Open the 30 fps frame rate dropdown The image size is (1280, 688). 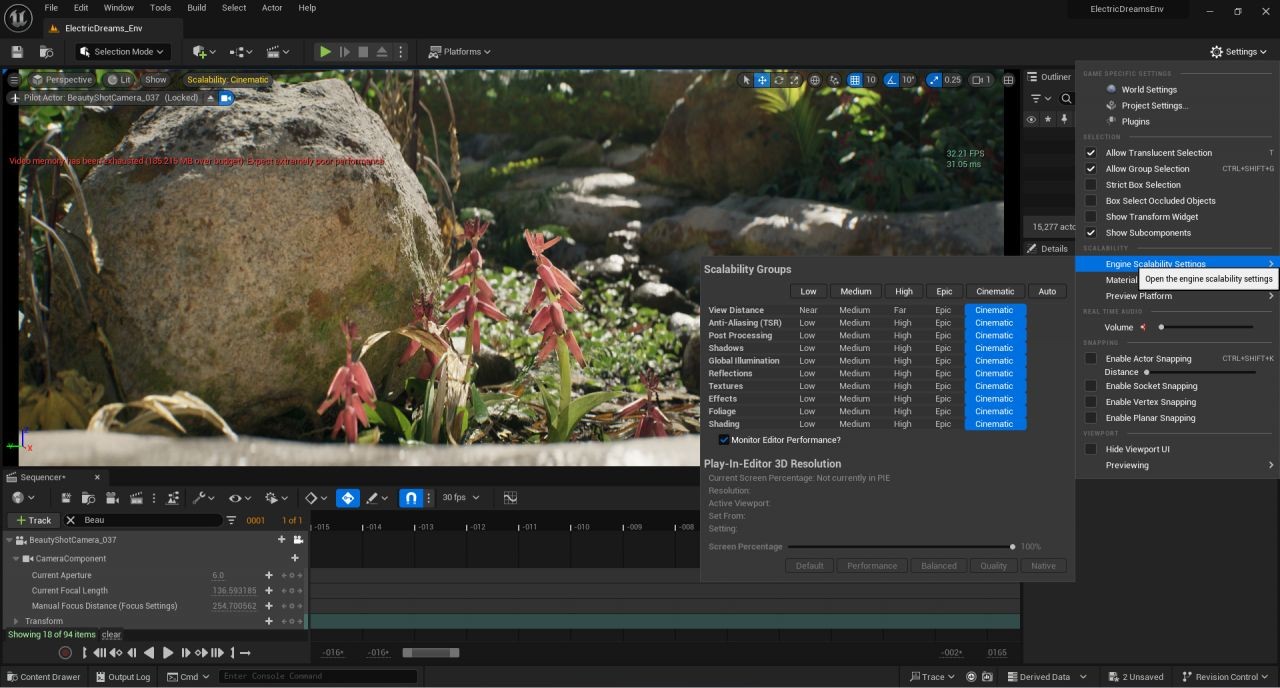pyautogui.click(x=461, y=498)
